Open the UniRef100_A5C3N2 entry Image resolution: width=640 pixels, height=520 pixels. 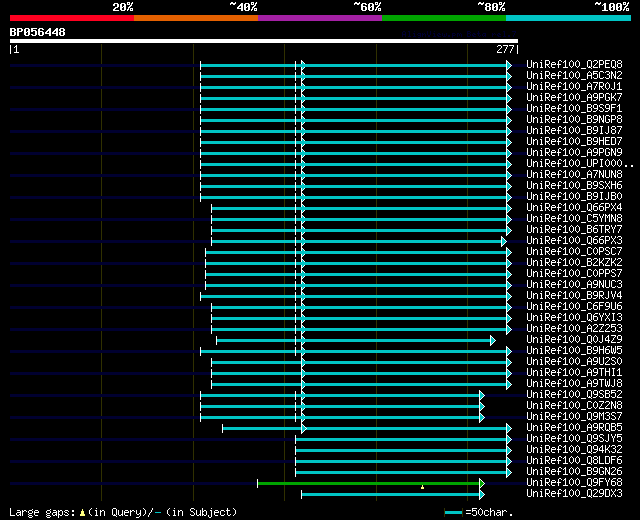click(574, 76)
